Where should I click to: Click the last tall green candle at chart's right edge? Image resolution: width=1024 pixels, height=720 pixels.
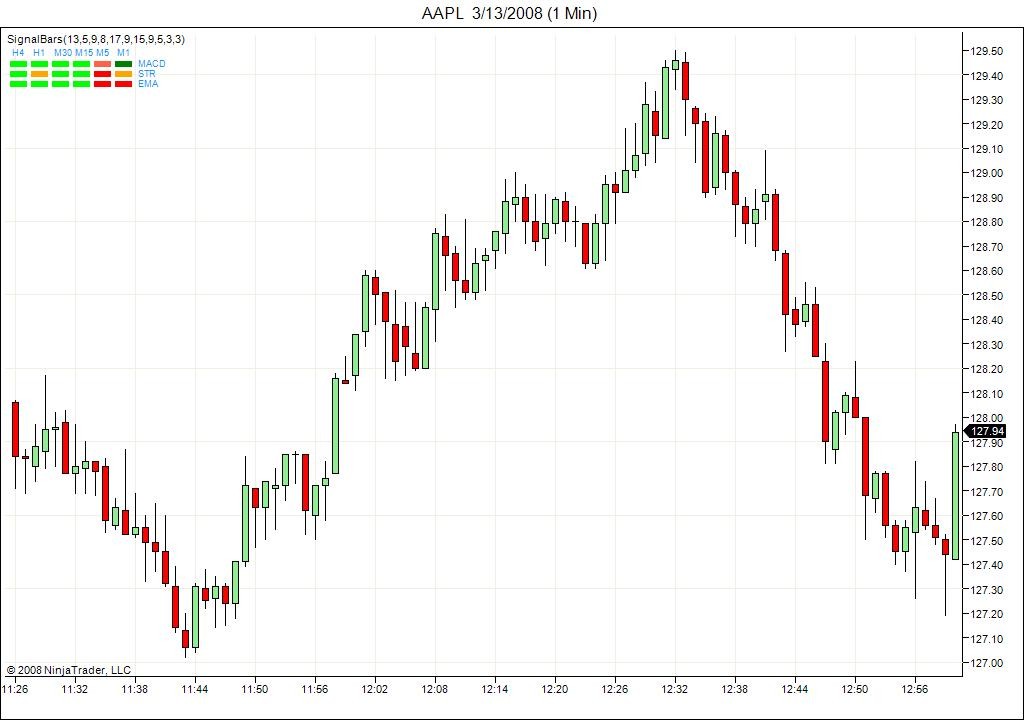955,496
